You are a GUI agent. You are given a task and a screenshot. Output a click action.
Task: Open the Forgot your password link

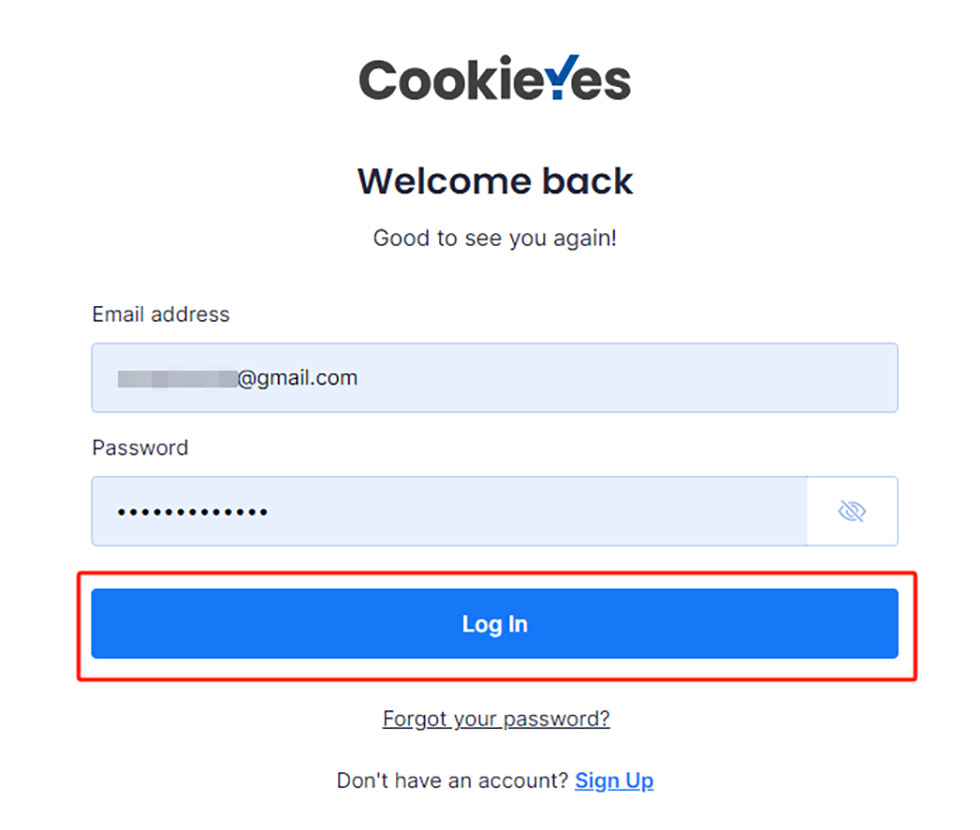[x=496, y=719]
